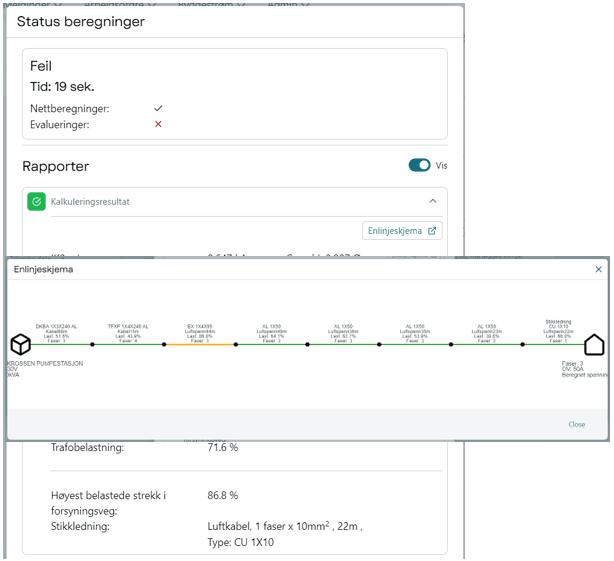Click the node after DKBA 1X3X240 AL cable

click(x=92, y=345)
